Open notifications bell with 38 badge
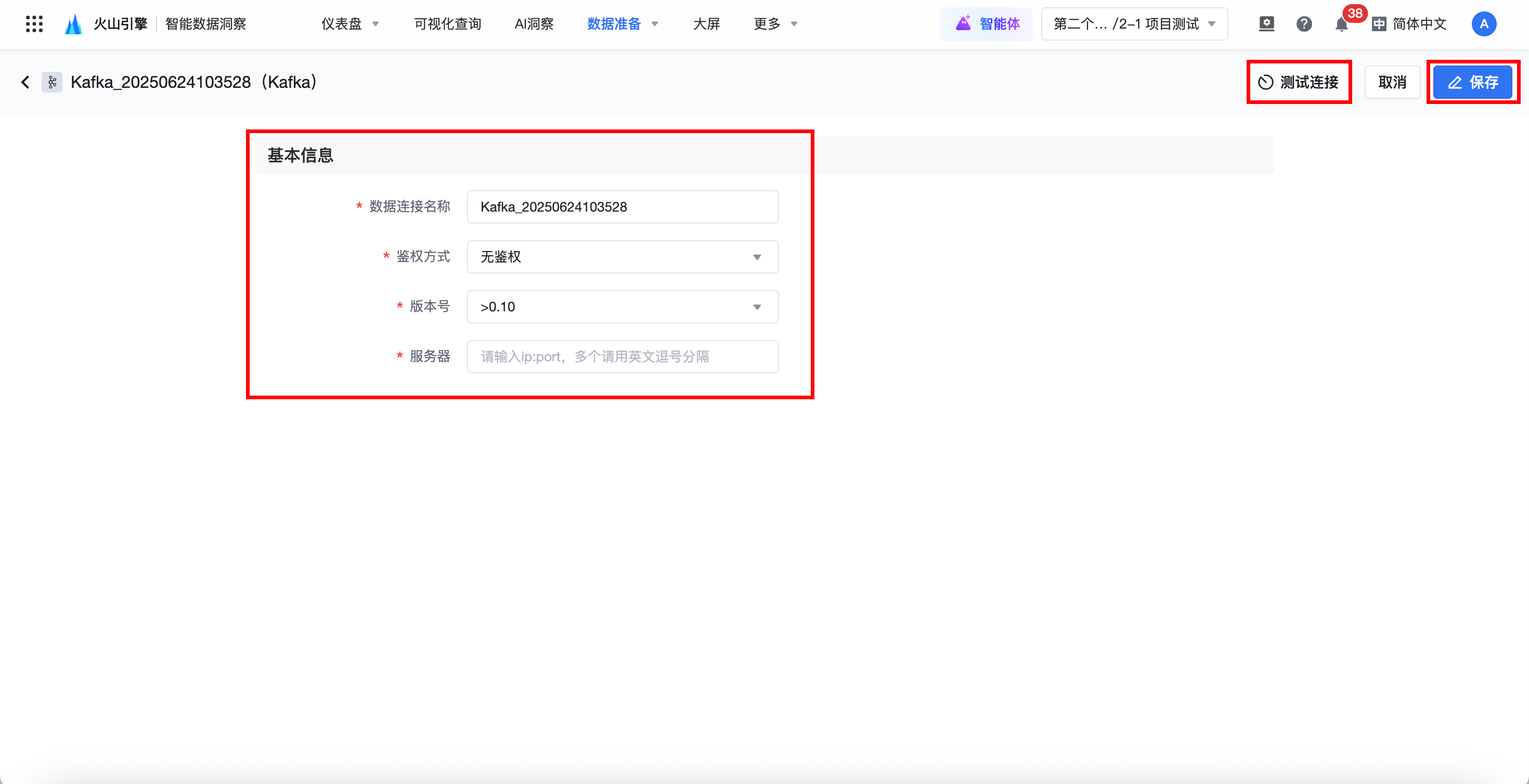 [1341, 24]
